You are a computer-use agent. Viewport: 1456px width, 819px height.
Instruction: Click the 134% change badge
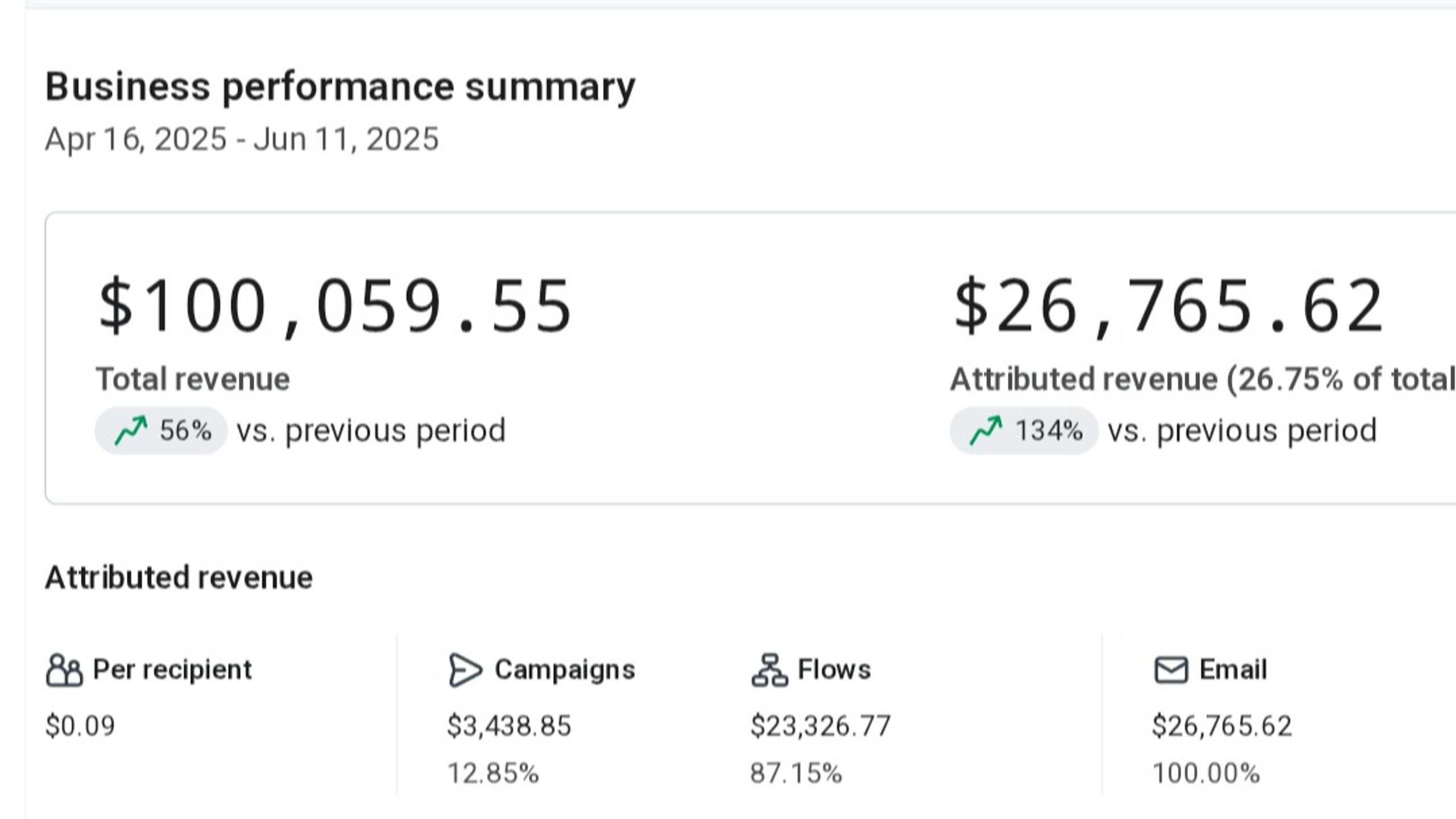tap(1024, 431)
